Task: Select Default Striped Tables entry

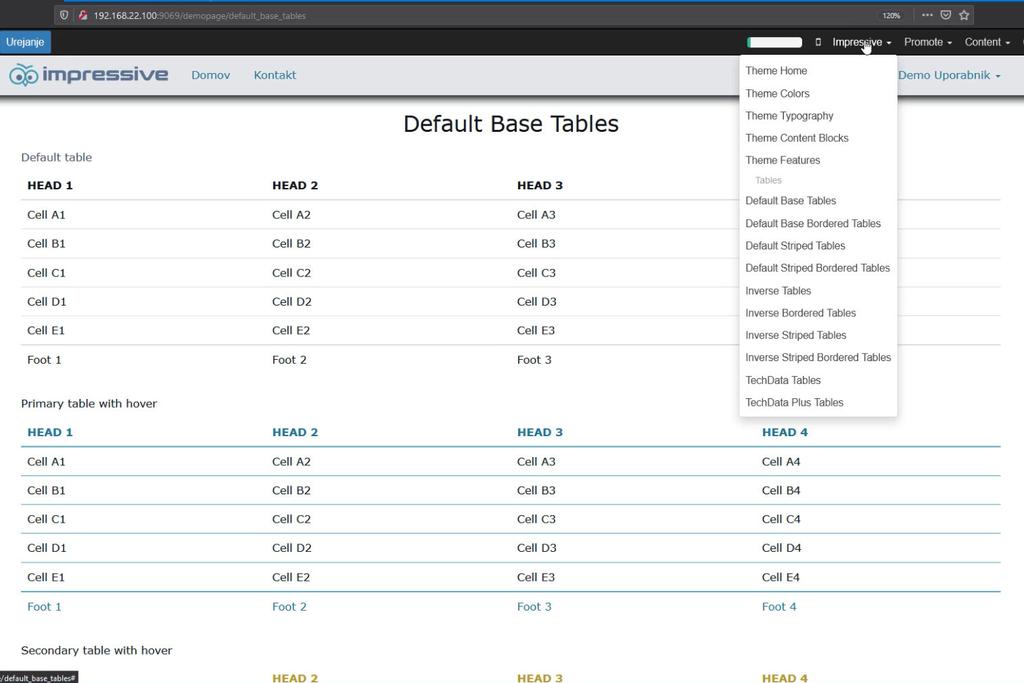Action: point(795,246)
